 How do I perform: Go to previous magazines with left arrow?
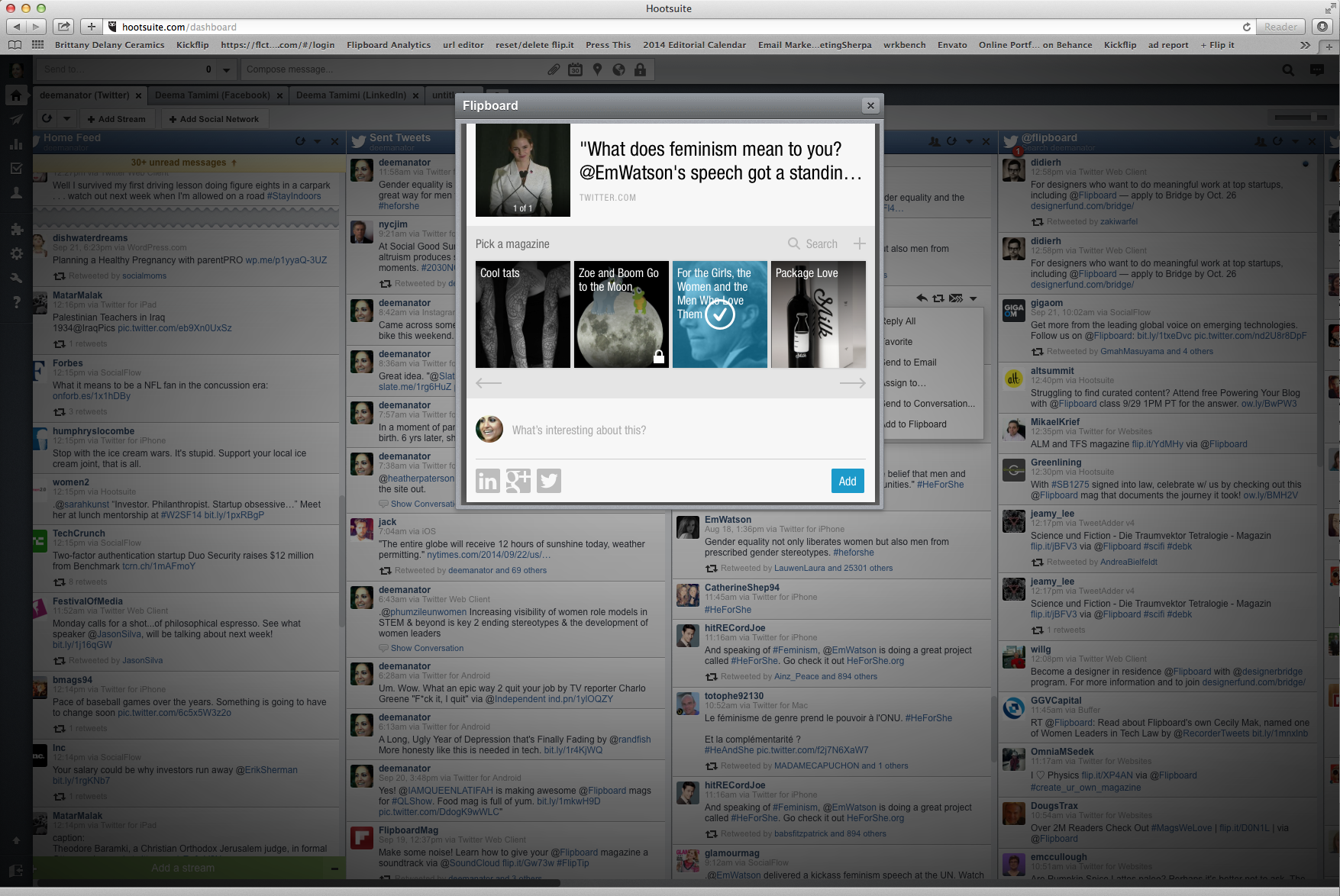click(x=489, y=383)
